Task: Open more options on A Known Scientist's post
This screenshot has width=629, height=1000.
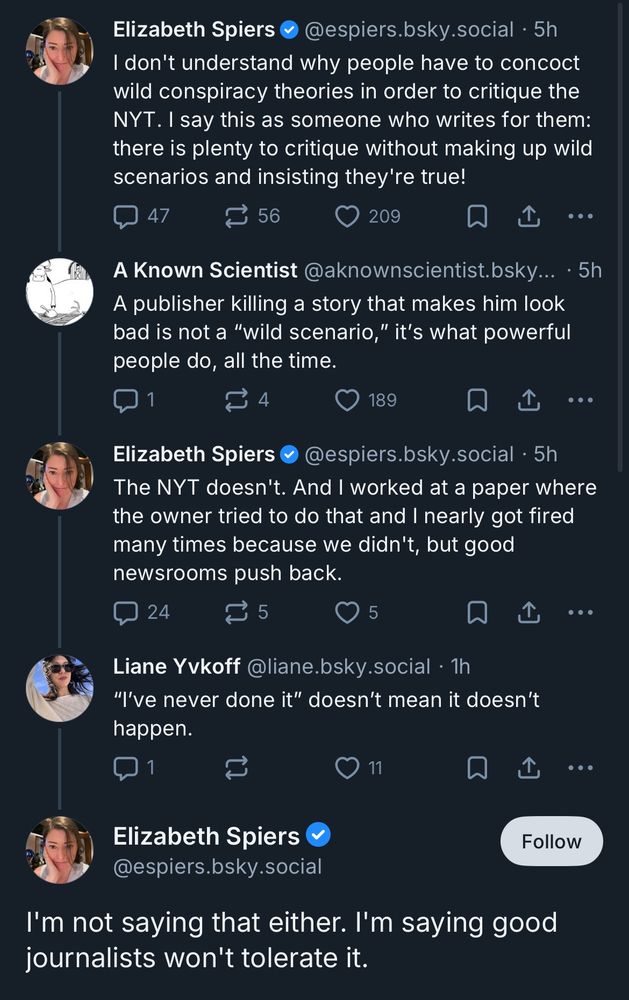Action: [580, 400]
